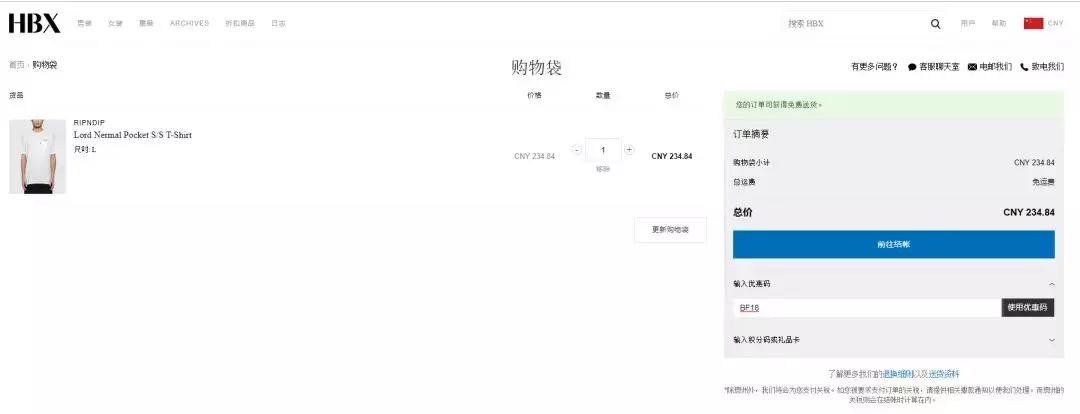
Task: Open the 用户 account menu
Action: pos(968,23)
